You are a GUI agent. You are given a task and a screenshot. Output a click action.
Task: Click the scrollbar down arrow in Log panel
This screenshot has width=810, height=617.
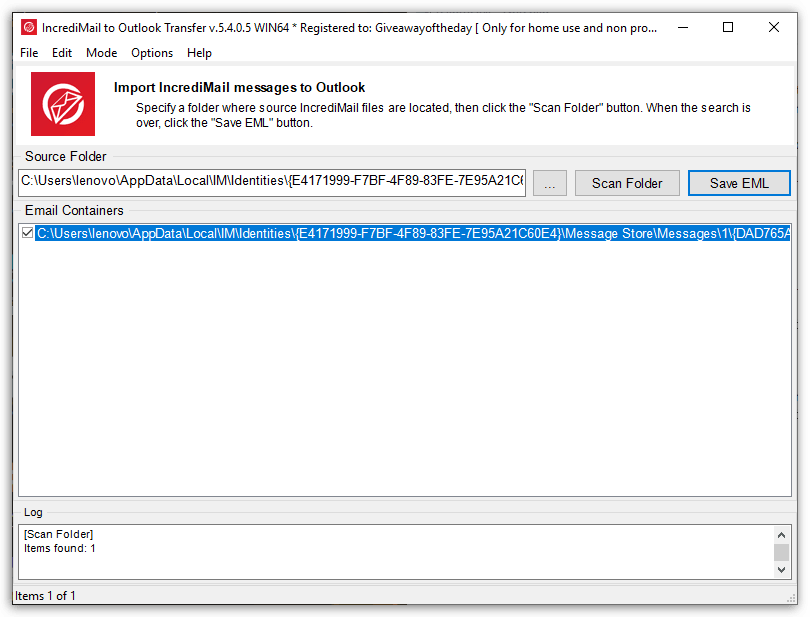783,570
